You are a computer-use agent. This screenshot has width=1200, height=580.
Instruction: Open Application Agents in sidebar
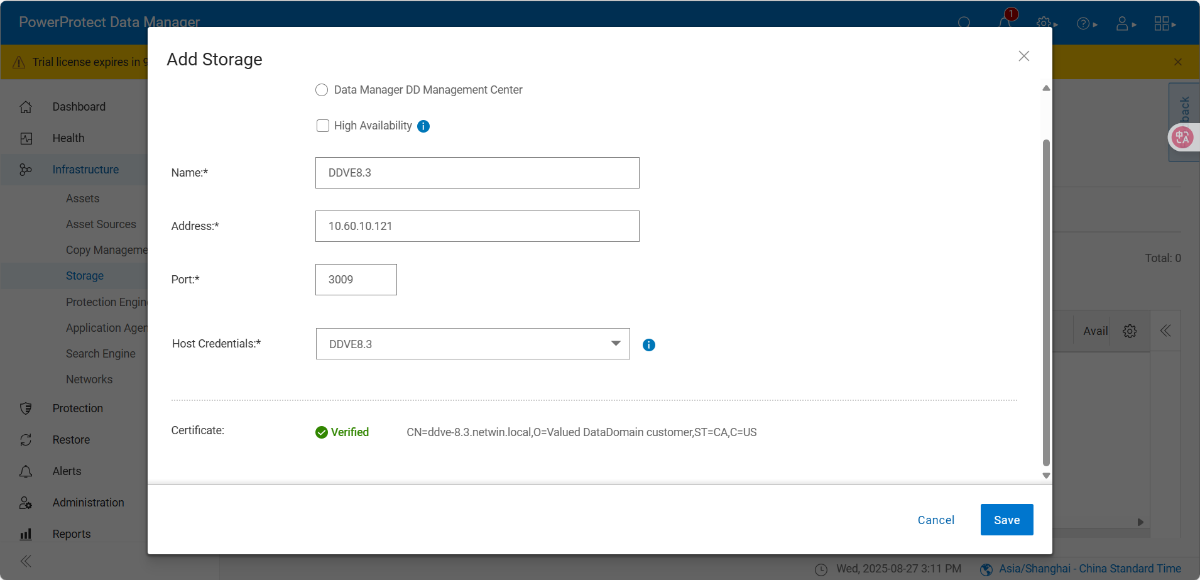click(x=107, y=328)
